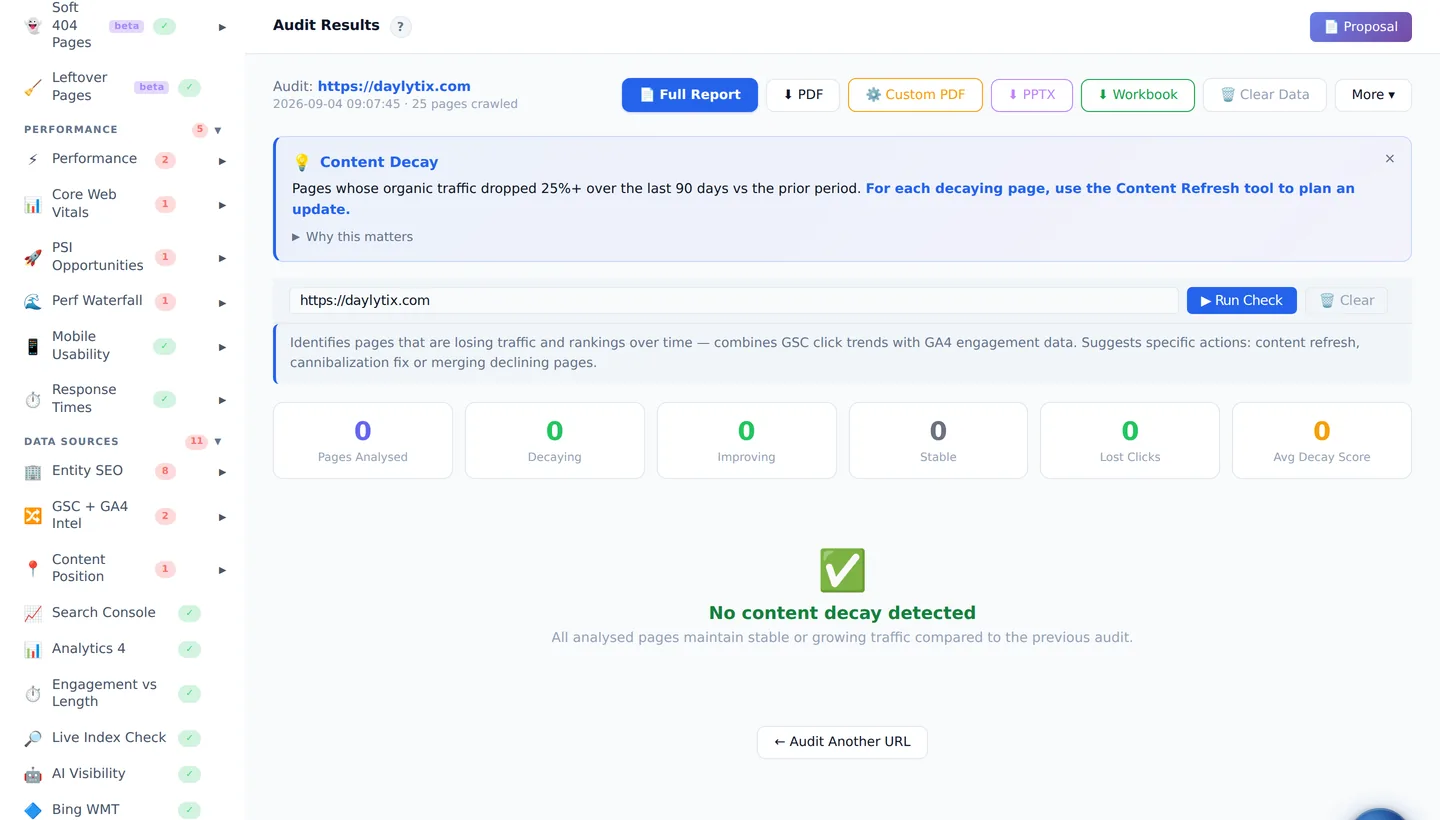Click the 'No content decay detected' message
Image resolution: width=1440 pixels, height=820 pixels.
842,613
